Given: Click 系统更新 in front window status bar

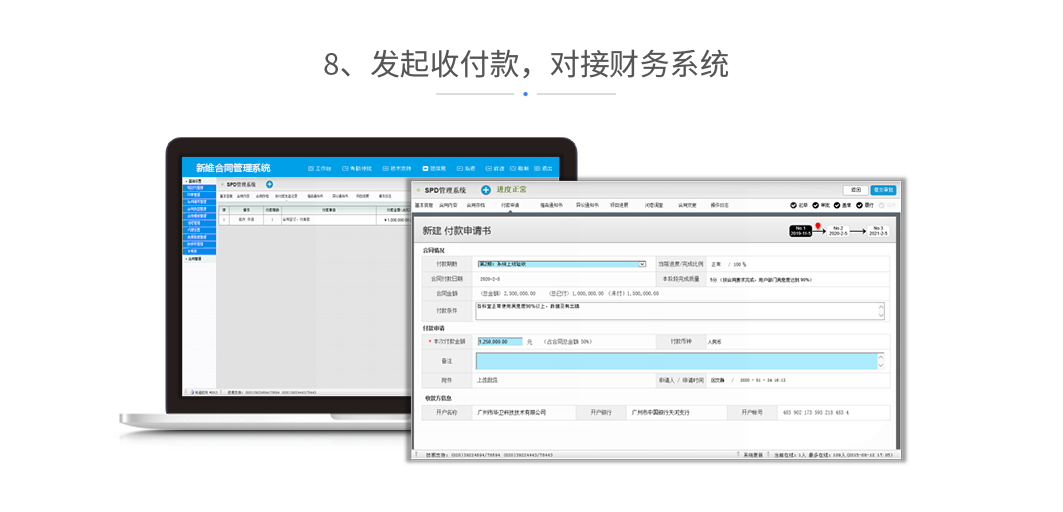Looking at the screenshot, I should coord(753,455).
